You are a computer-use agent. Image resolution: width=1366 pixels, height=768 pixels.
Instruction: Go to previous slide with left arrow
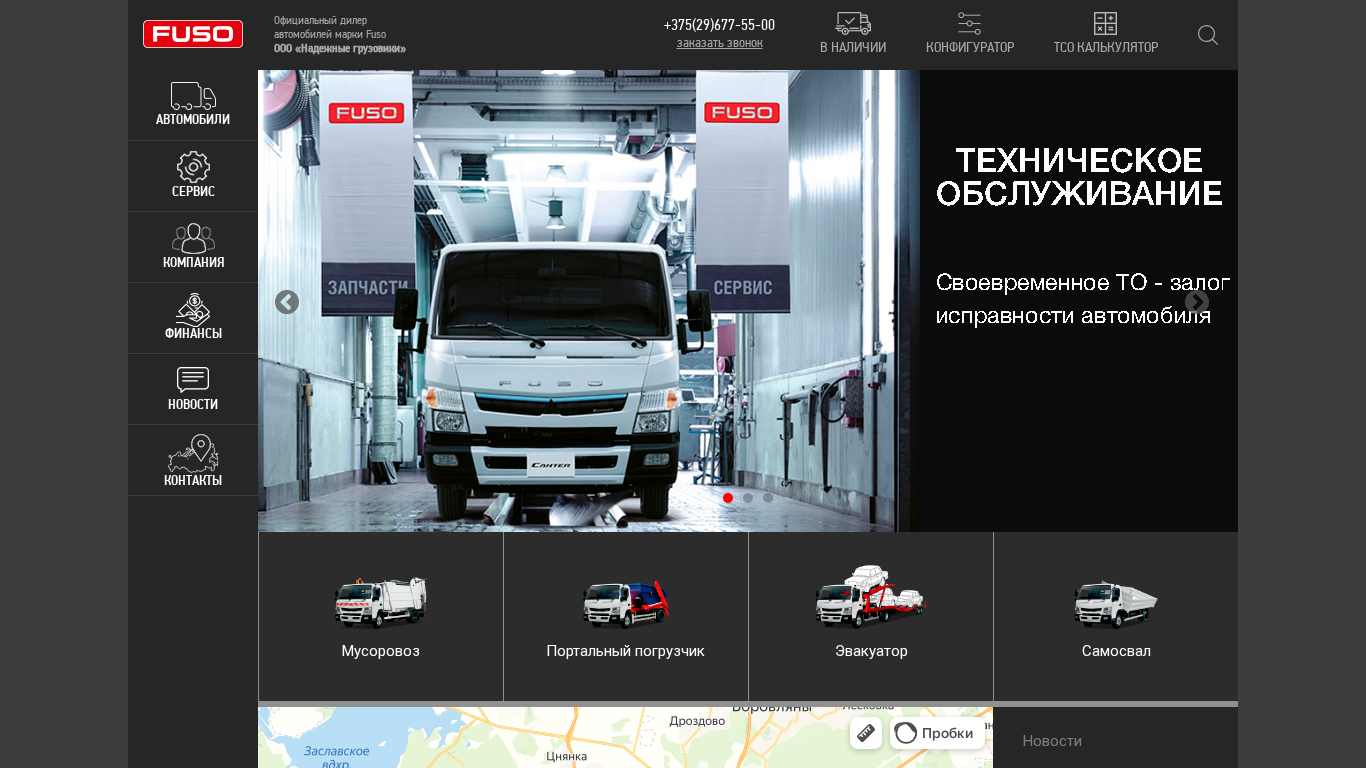[287, 302]
